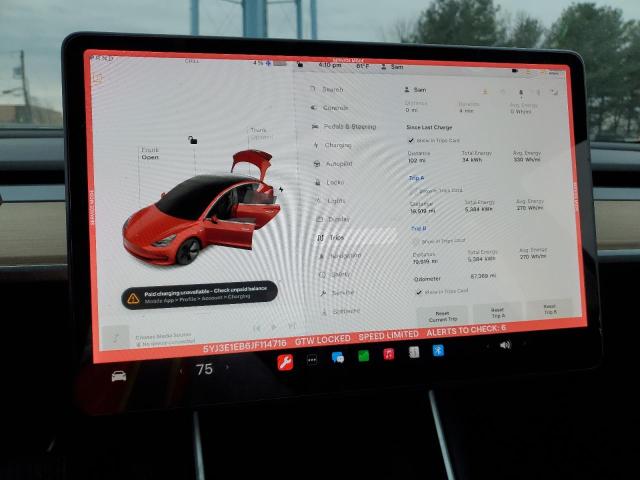Click next track media control
The image size is (640, 480).
click(x=292, y=326)
